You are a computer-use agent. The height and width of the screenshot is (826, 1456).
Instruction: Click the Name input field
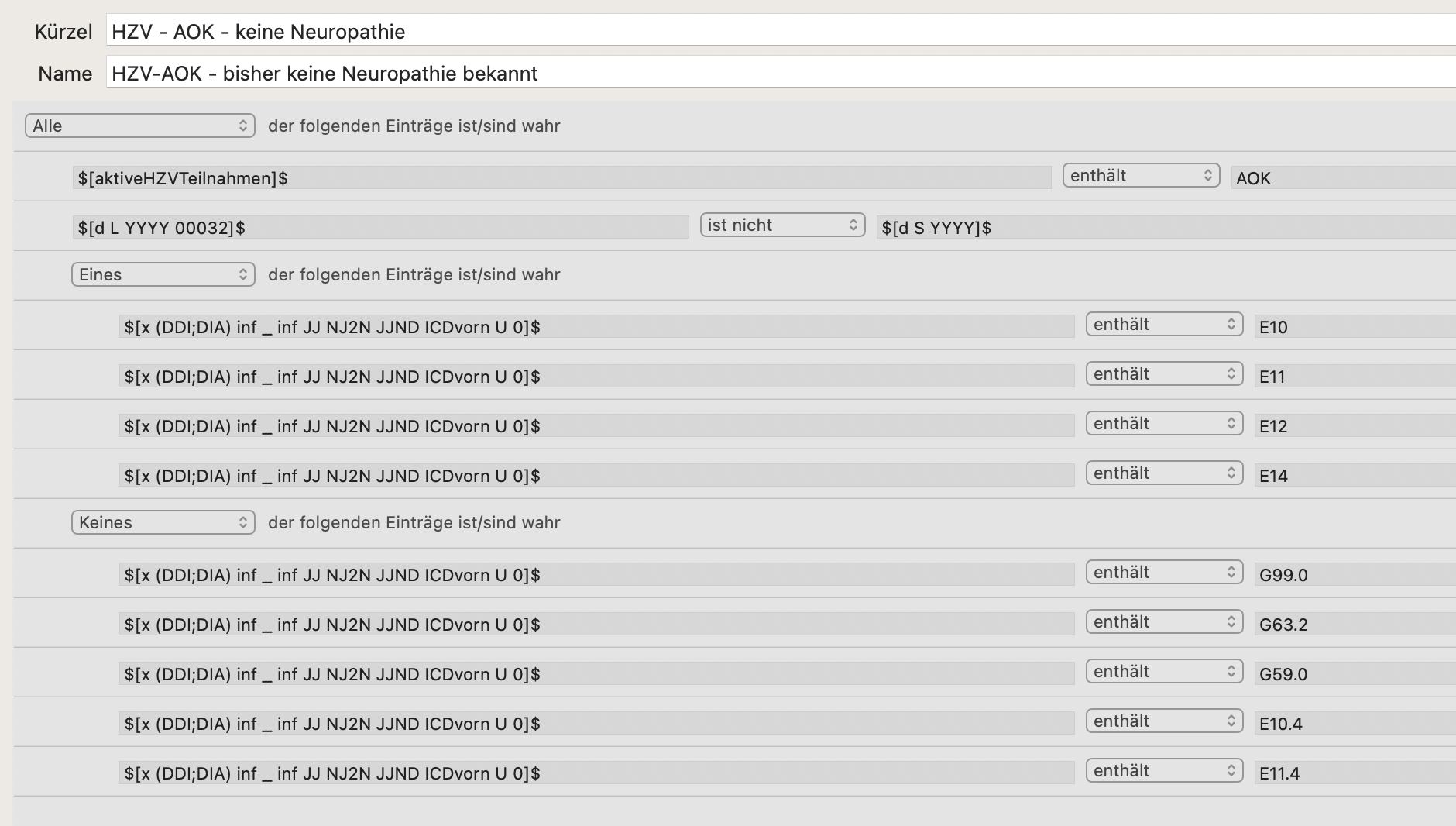coord(781,73)
